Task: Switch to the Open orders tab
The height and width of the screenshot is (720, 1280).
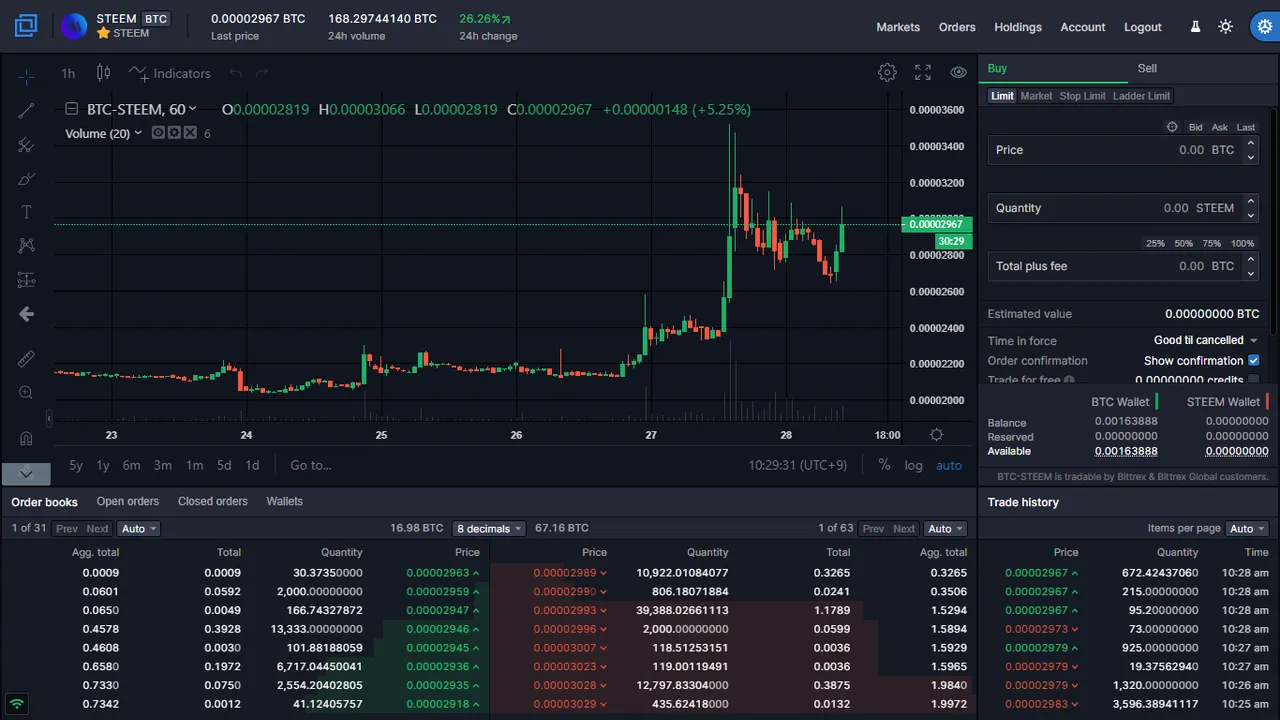Action: (x=128, y=501)
